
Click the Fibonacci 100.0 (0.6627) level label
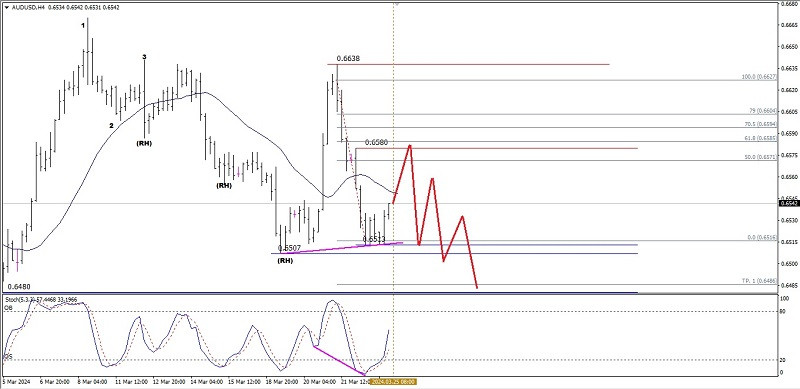click(x=759, y=77)
